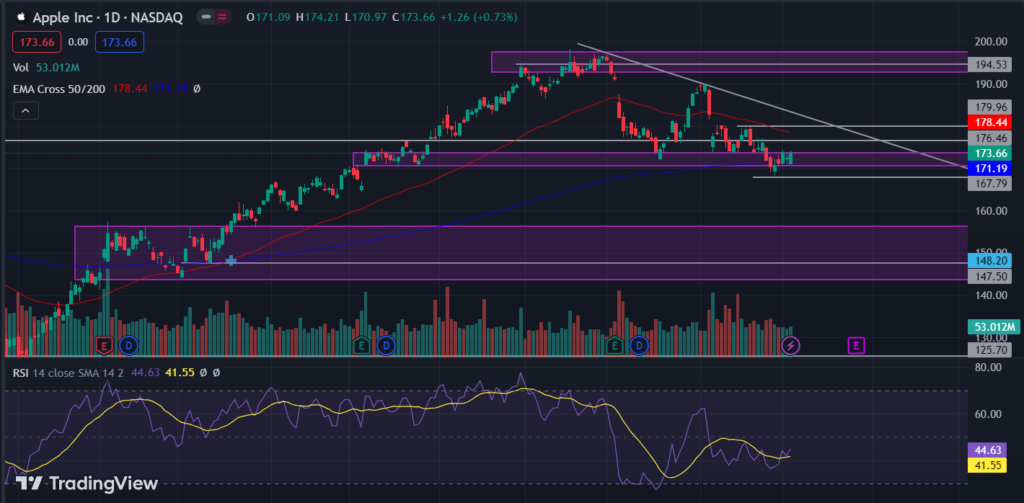Toggle the grey dash status indicator
This screenshot has height=503, width=1024.
(x=206, y=17)
